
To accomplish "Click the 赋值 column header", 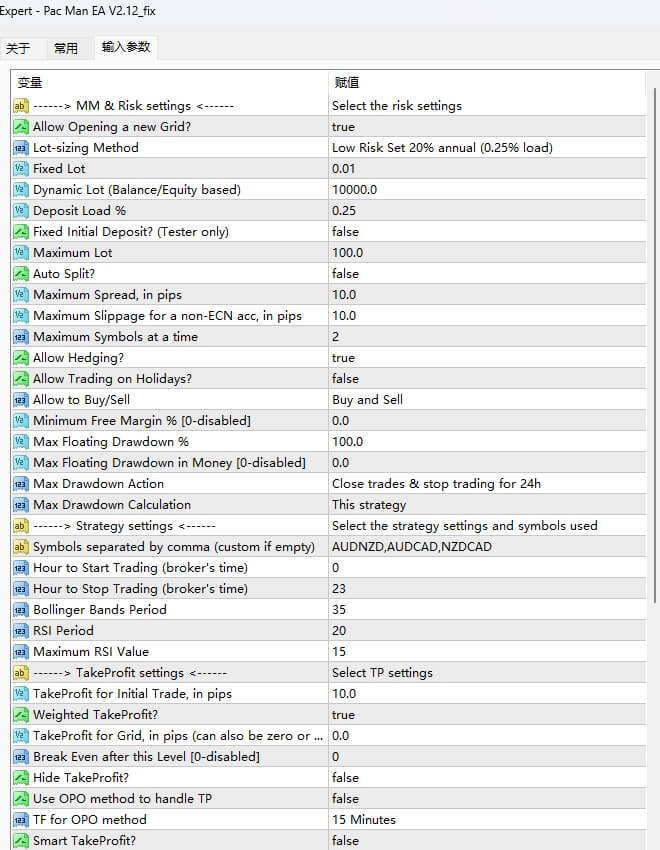I will pos(347,82).
